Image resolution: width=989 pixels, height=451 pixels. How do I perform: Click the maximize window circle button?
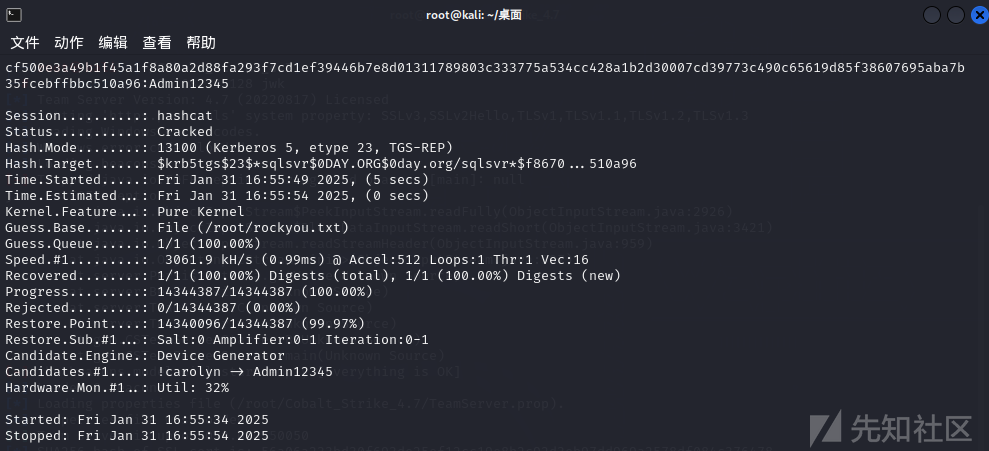956,16
